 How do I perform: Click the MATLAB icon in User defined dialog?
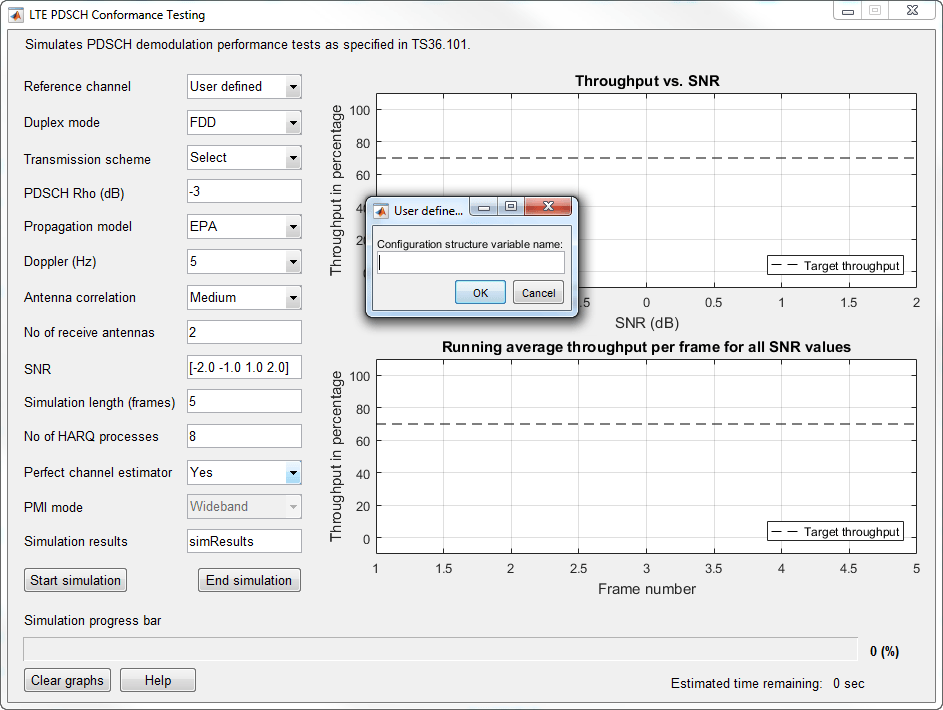(x=381, y=211)
